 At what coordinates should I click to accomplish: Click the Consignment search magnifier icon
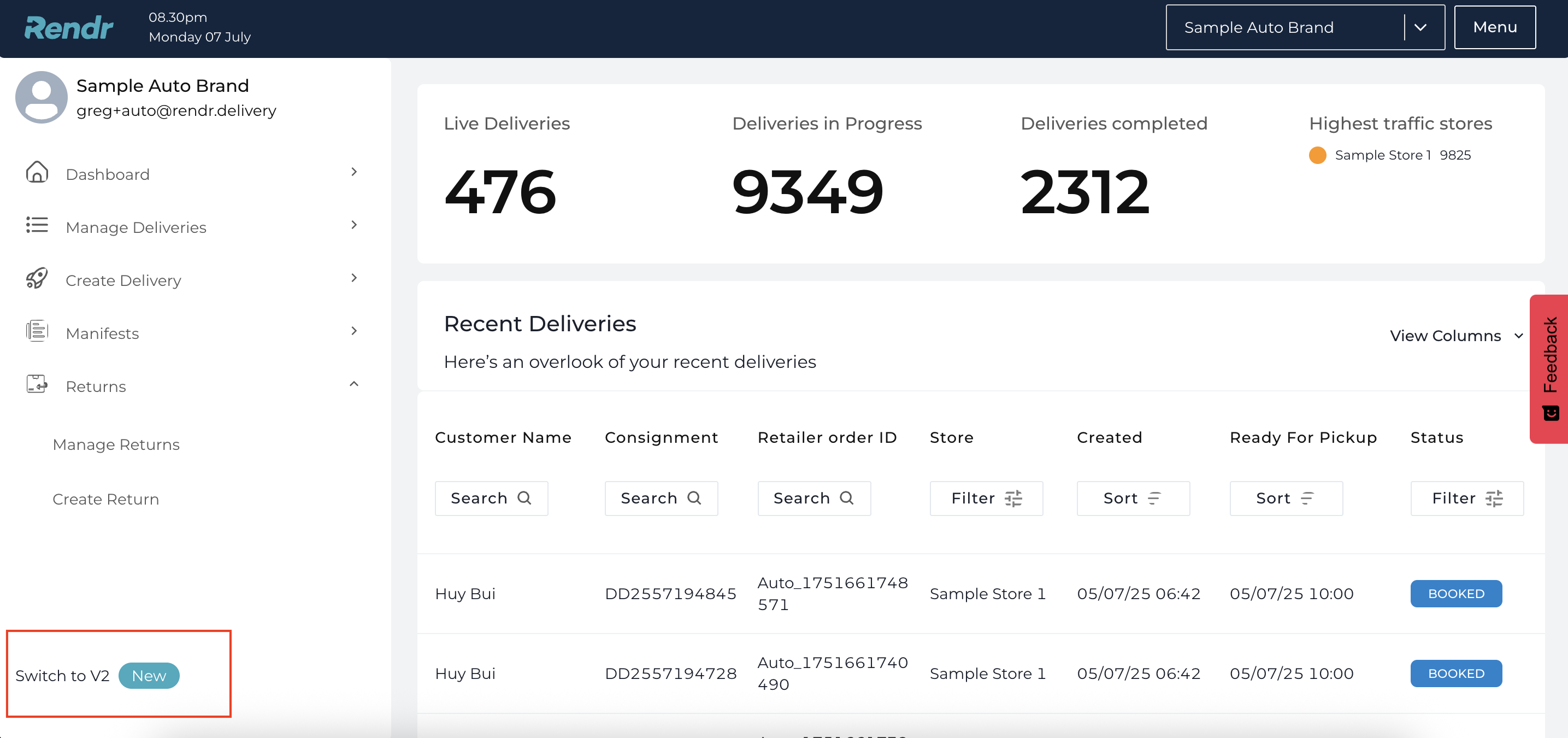pos(694,498)
